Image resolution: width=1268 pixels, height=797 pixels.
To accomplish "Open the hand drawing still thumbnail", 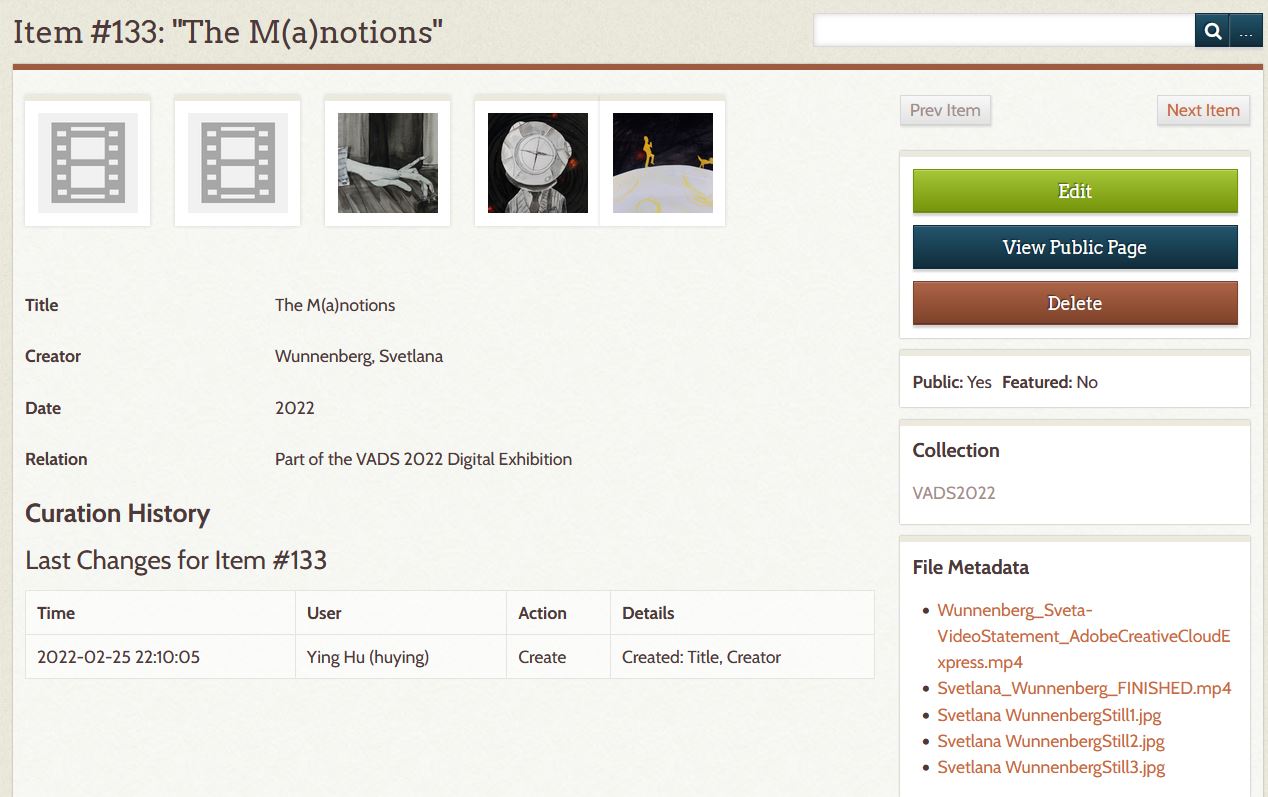I will (387, 162).
